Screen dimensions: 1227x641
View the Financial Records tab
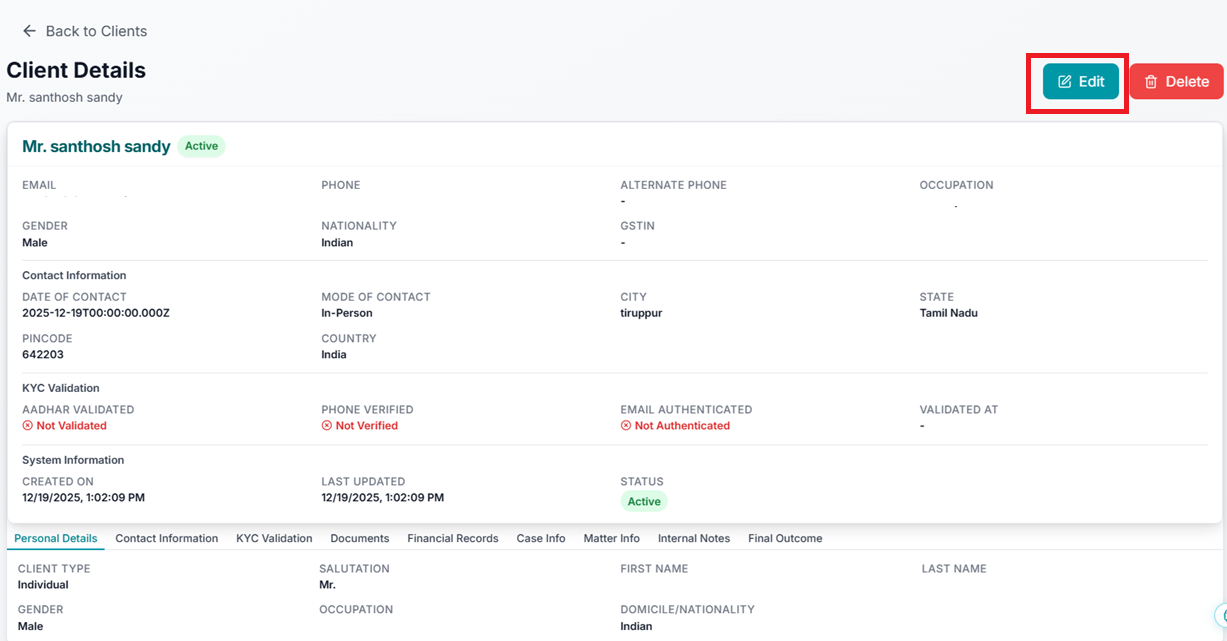tap(452, 538)
